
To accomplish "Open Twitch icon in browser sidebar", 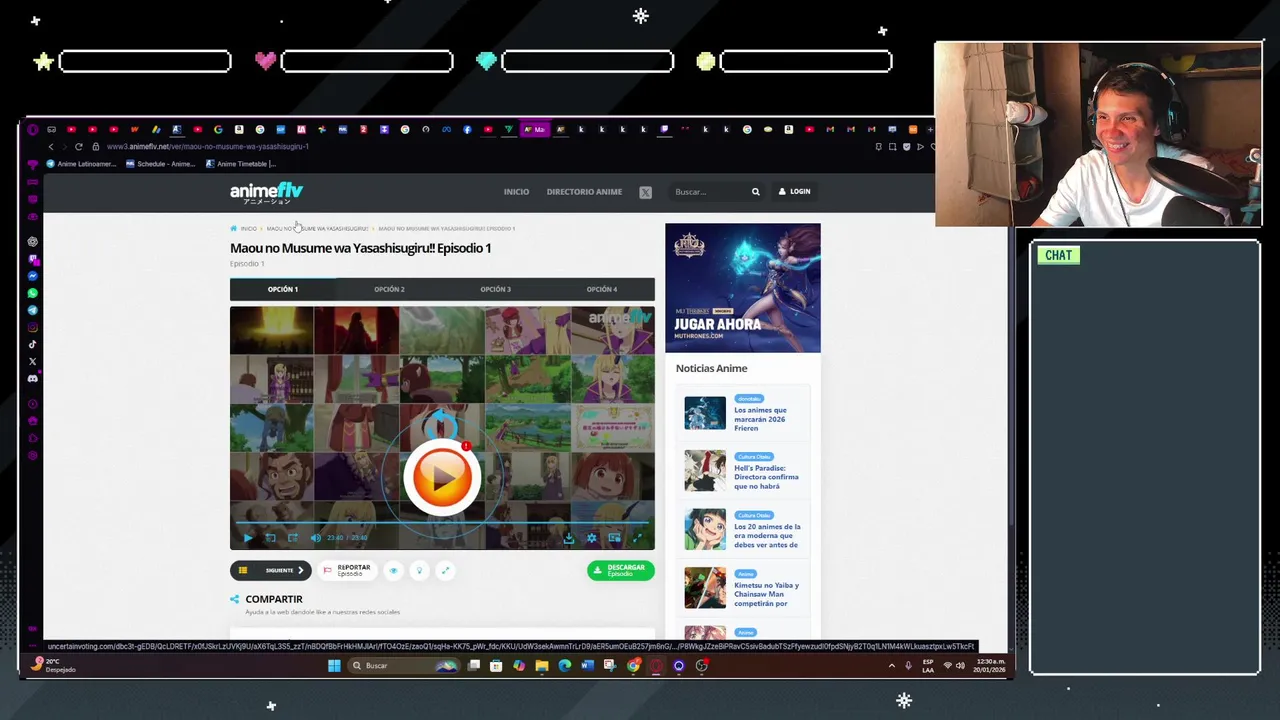I will [x=33, y=259].
